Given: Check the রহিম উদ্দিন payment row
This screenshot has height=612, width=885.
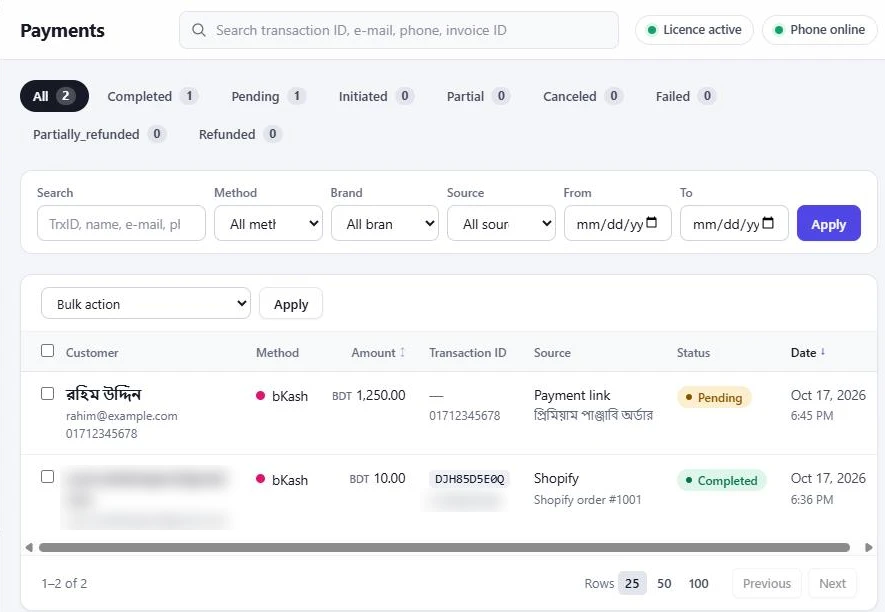Looking at the screenshot, I should point(47,394).
